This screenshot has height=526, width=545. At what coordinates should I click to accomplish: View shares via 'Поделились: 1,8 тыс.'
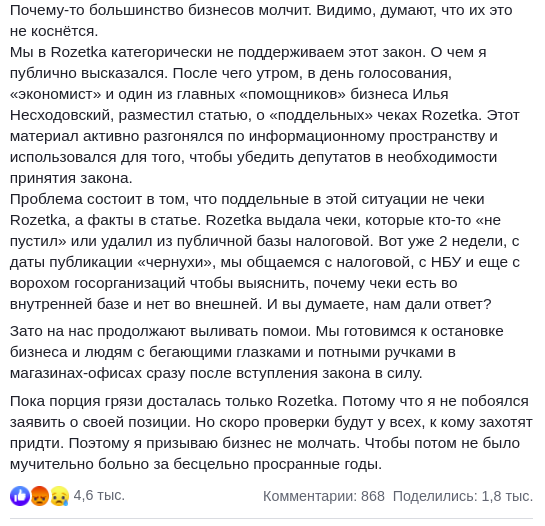[x=463, y=496]
